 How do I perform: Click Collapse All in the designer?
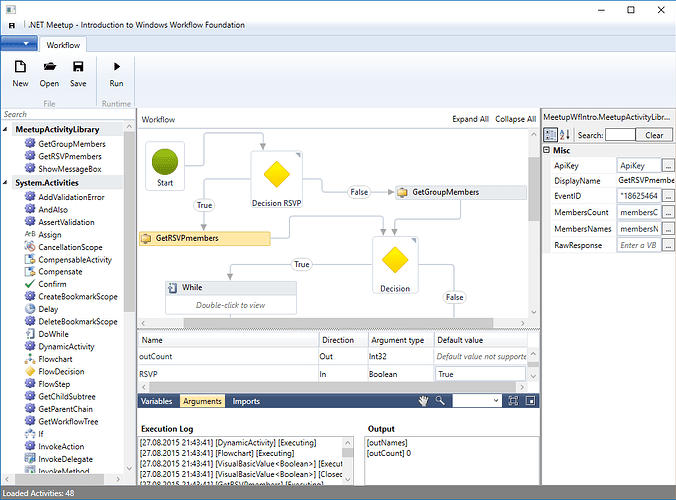515,119
